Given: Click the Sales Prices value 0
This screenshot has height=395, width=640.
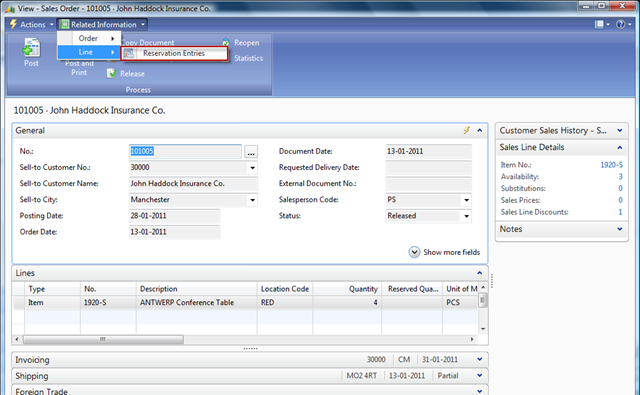Looking at the screenshot, I should coord(620,200).
